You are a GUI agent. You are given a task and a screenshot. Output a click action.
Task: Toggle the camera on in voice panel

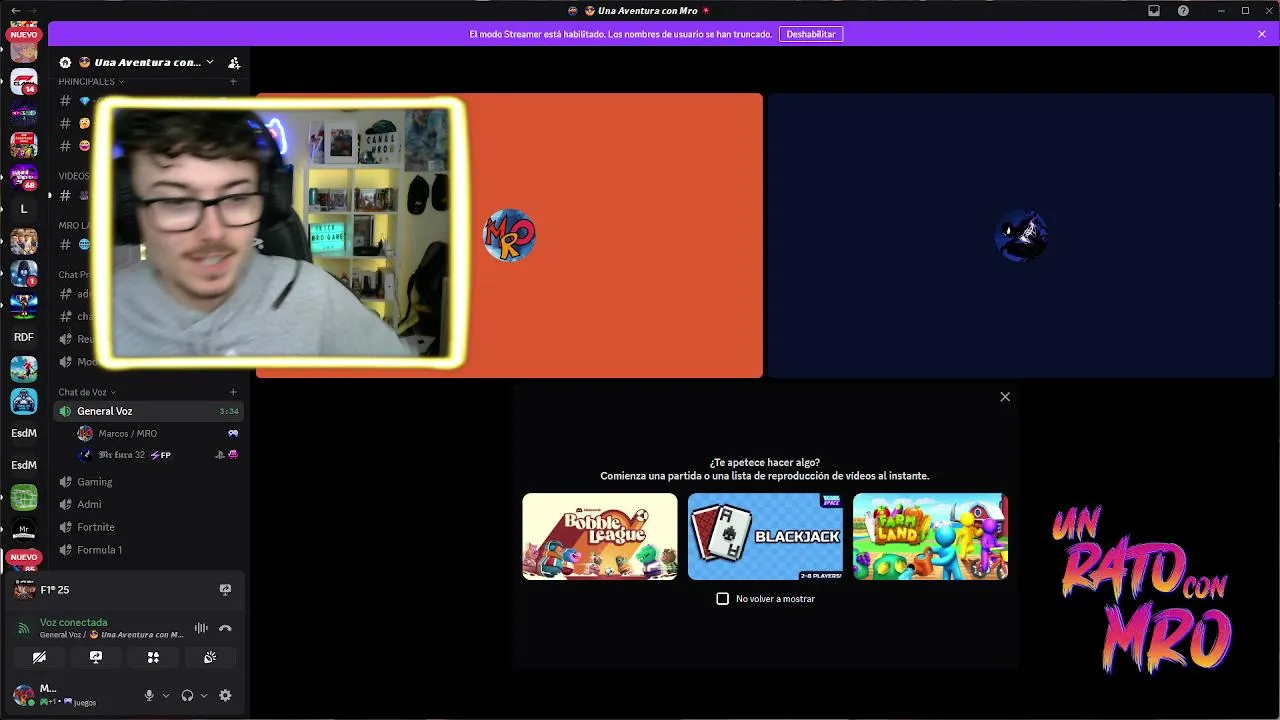[x=39, y=657]
